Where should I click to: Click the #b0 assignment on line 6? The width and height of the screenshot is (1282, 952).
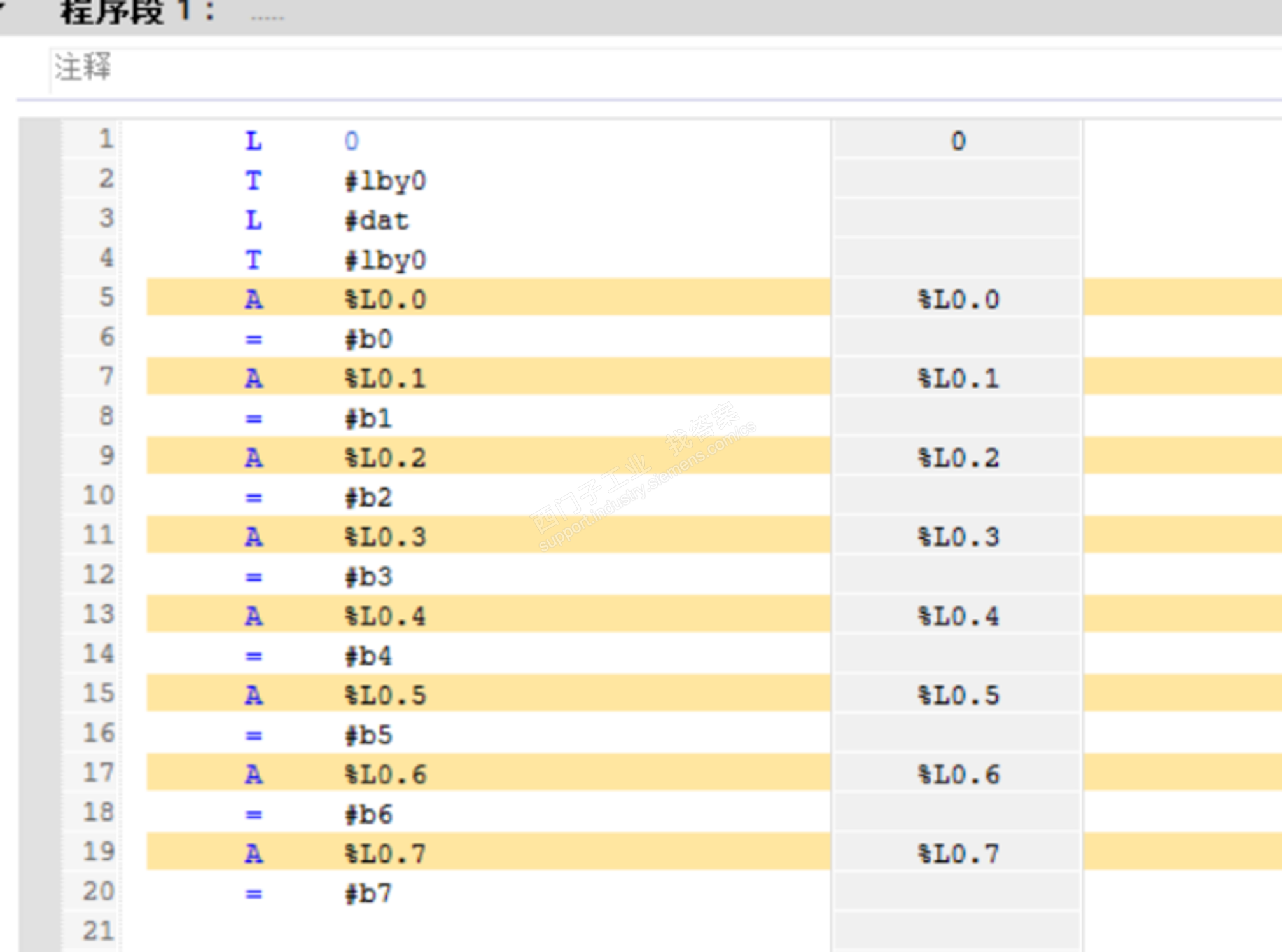click(368, 339)
